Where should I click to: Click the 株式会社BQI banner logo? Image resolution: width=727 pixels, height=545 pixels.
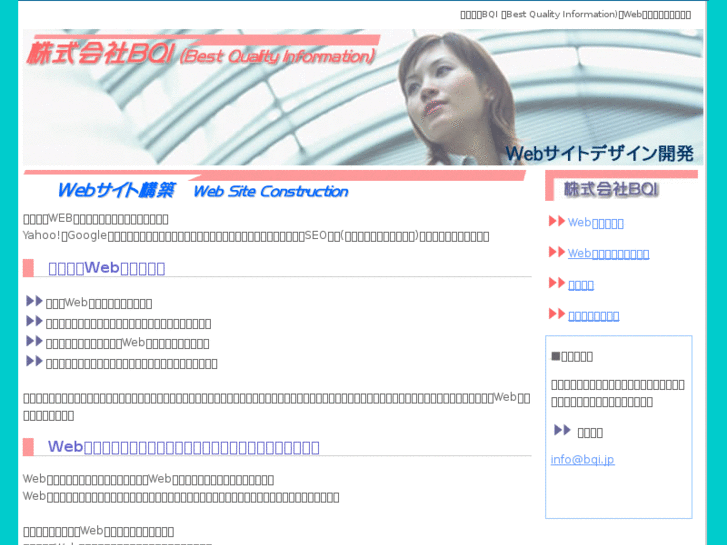pos(201,51)
